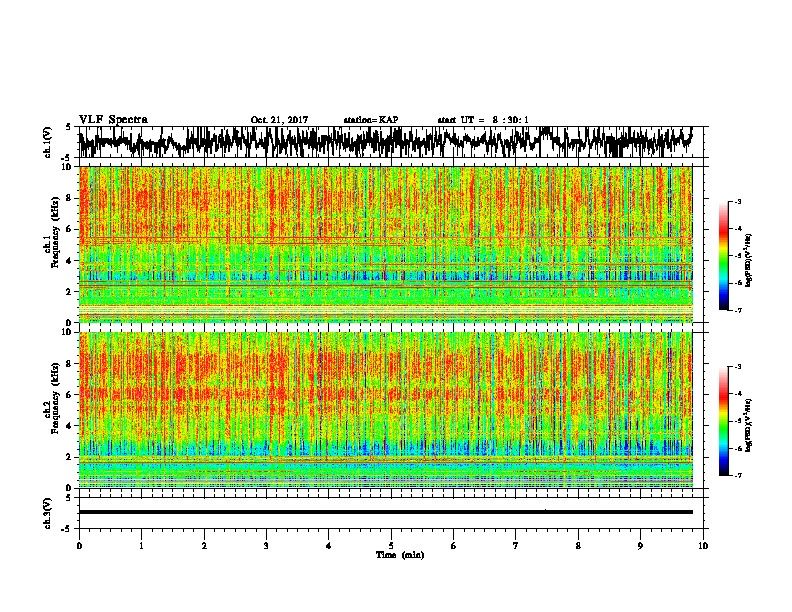Click the "ch.1(V)" axis label
Image resolution: width=792 pixels, height=612 pixels.
pos(48,142)
